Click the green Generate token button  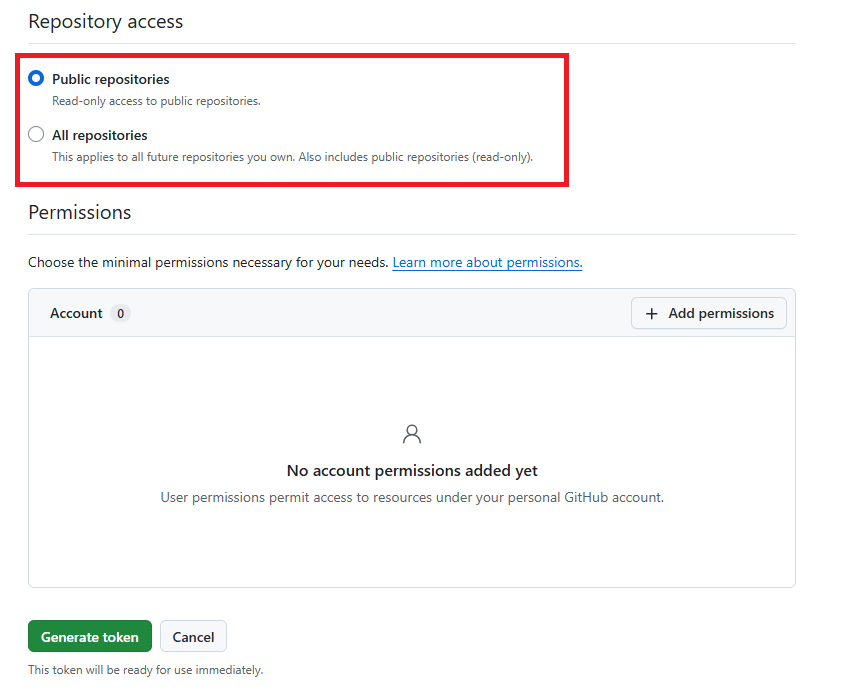[90, 636]
